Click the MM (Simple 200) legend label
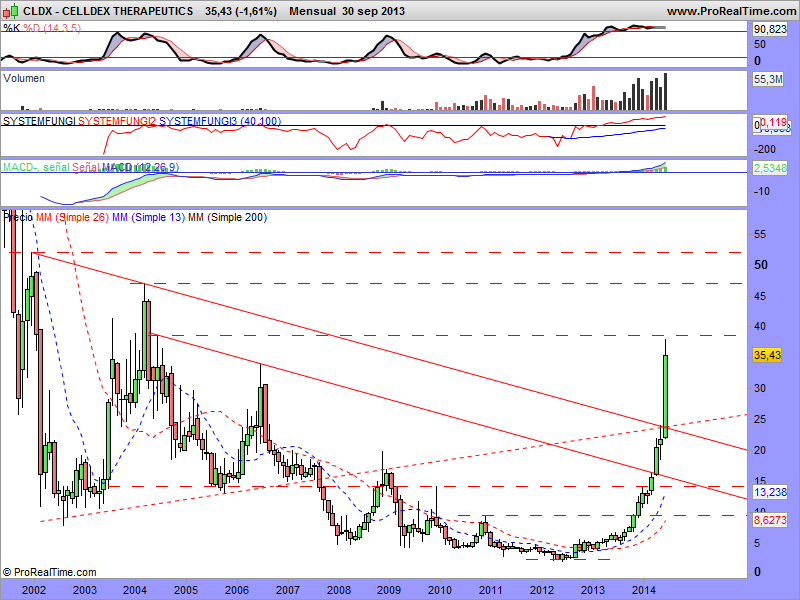The image size is (800, 600). 228,217
